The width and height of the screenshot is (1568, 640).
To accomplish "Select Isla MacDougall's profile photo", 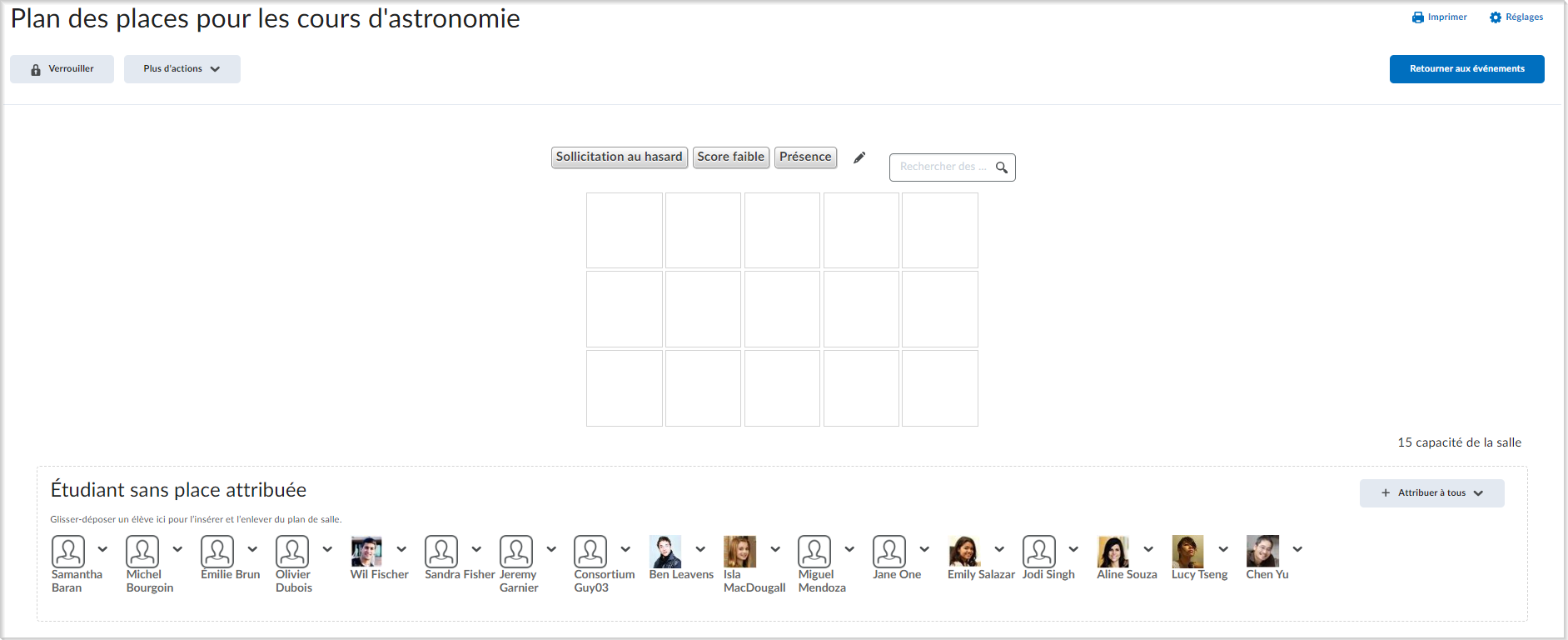I will 740,552.
